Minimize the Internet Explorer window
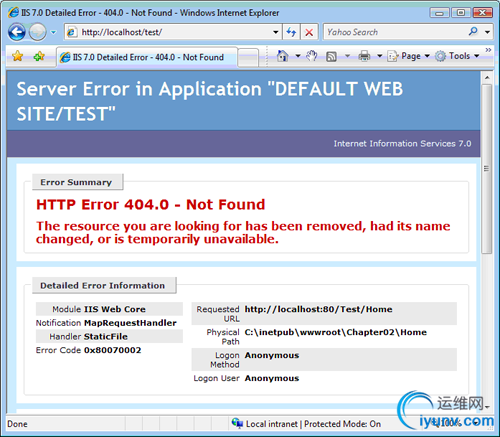Viewport: 500px width, 437px height. 439,13
